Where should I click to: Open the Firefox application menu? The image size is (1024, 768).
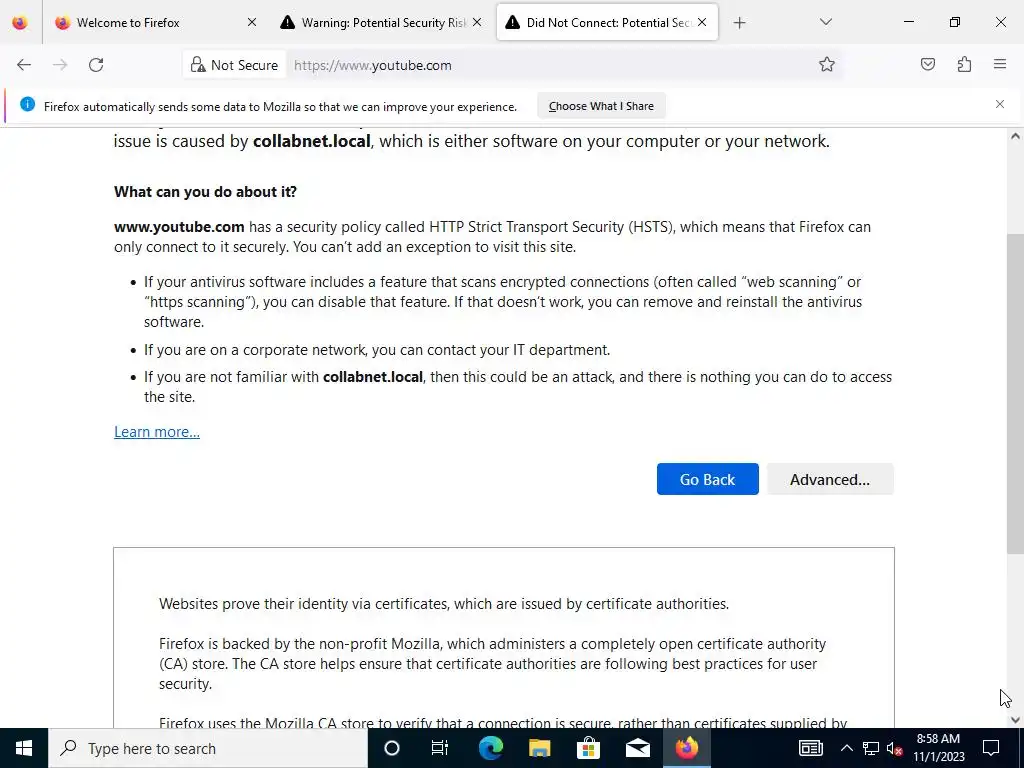tap(1000, 64)
